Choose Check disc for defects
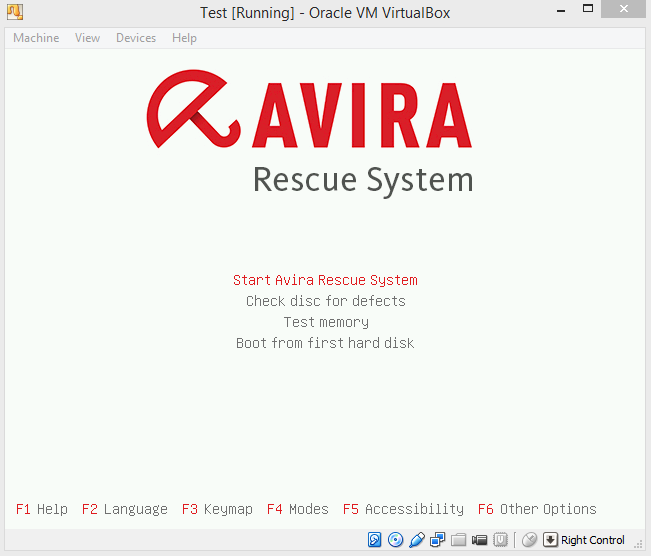The image size is (651, 556). [x=325, y=301]
